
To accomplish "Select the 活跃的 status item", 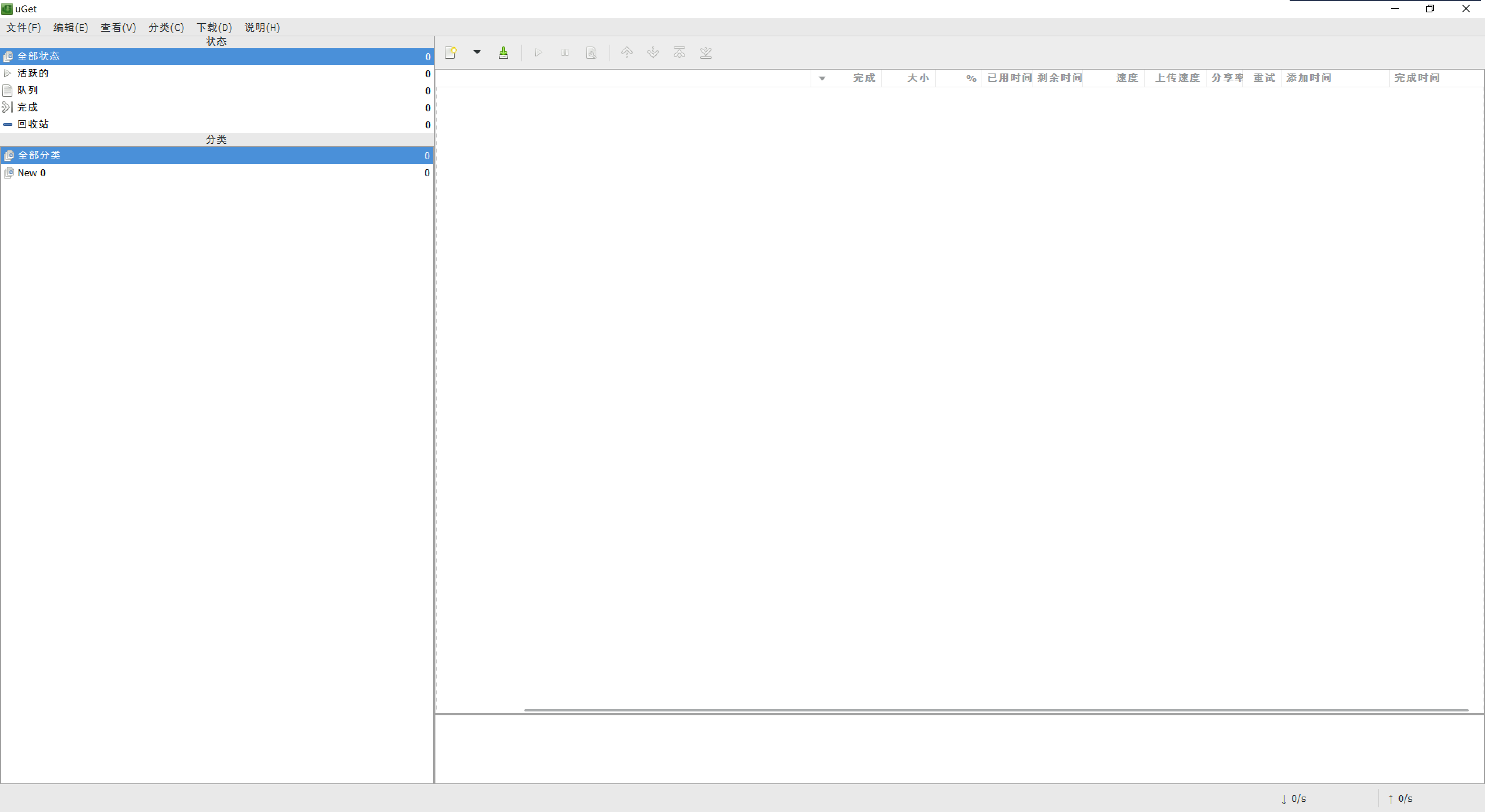I will pos(33,73).
